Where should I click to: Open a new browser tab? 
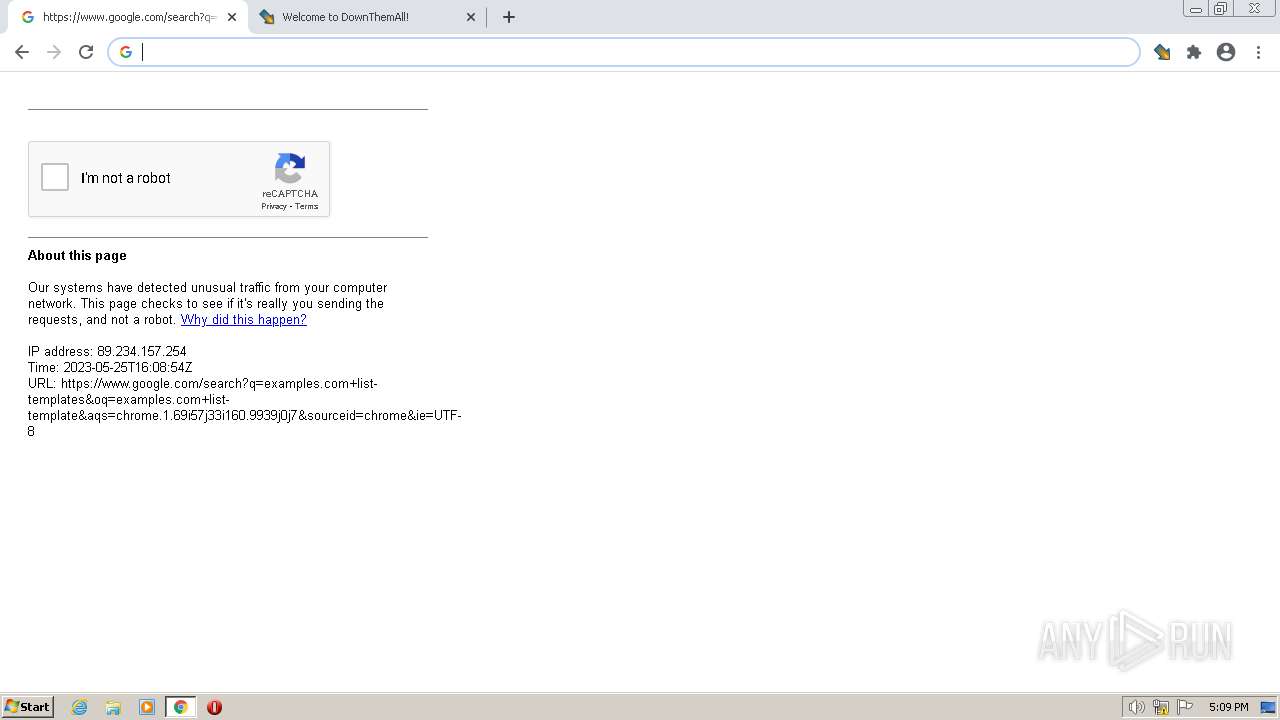point(509,17)
